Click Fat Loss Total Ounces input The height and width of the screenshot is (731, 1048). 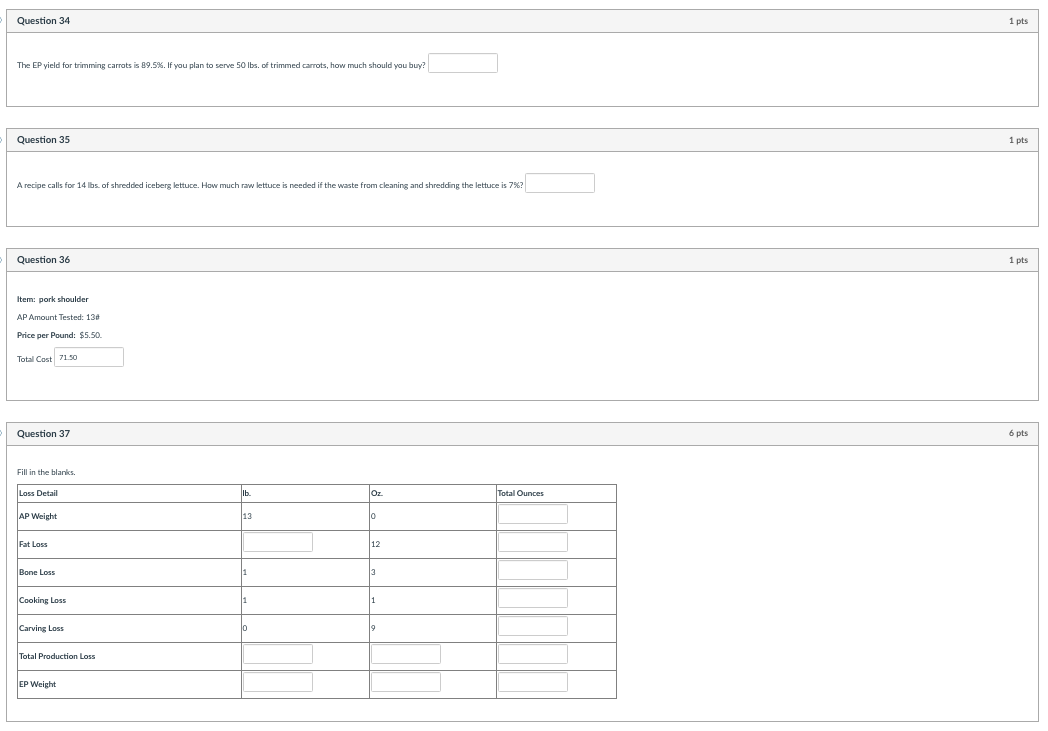[x=533, y=542]
